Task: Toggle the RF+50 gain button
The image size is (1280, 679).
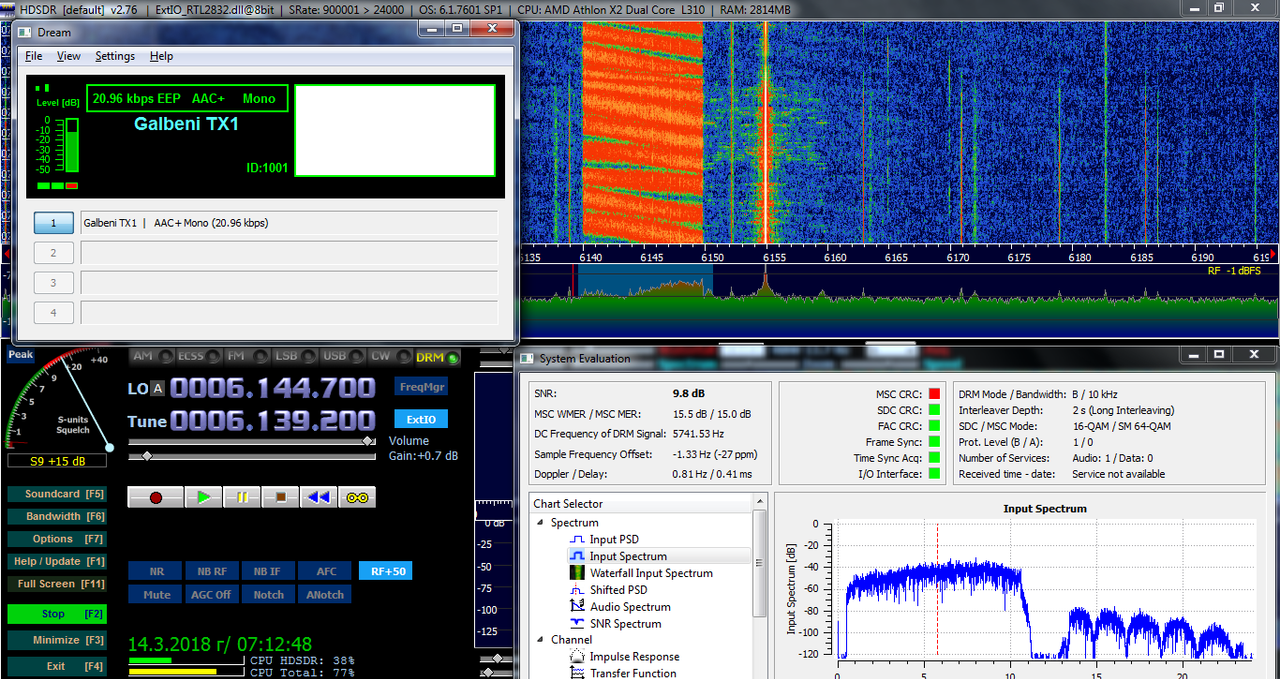Action: click(x=385, y=571)
